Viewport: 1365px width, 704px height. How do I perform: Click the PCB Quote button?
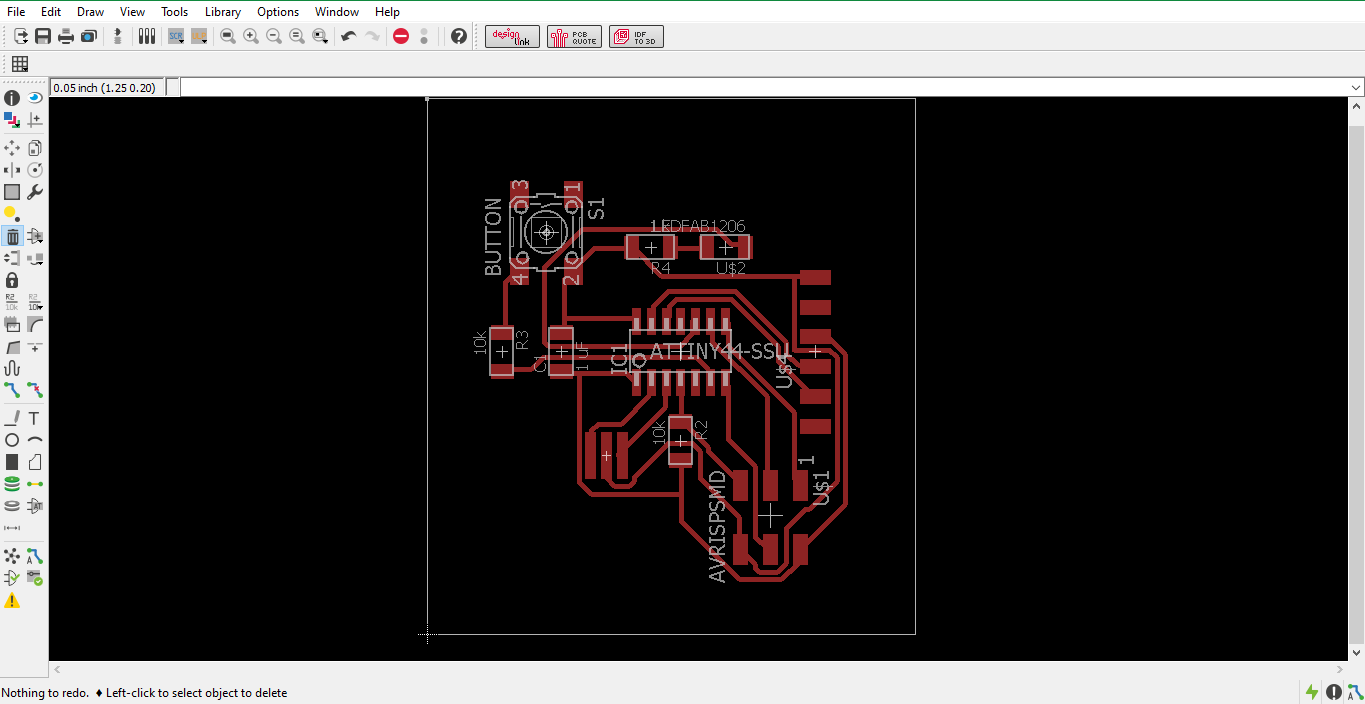click(574, 36)
